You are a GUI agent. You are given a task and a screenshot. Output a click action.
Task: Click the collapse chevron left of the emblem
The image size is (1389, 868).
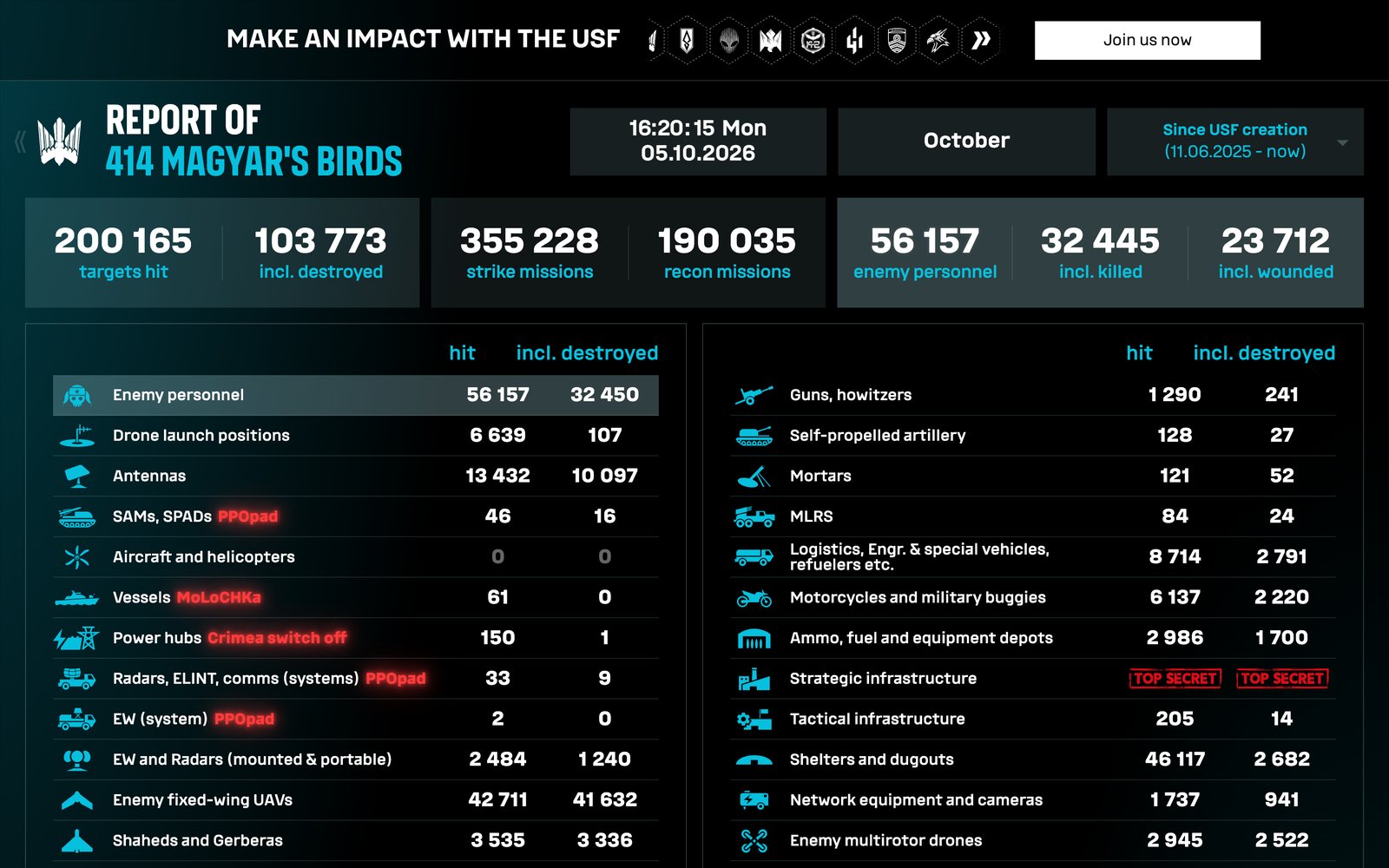coord(20,141)
